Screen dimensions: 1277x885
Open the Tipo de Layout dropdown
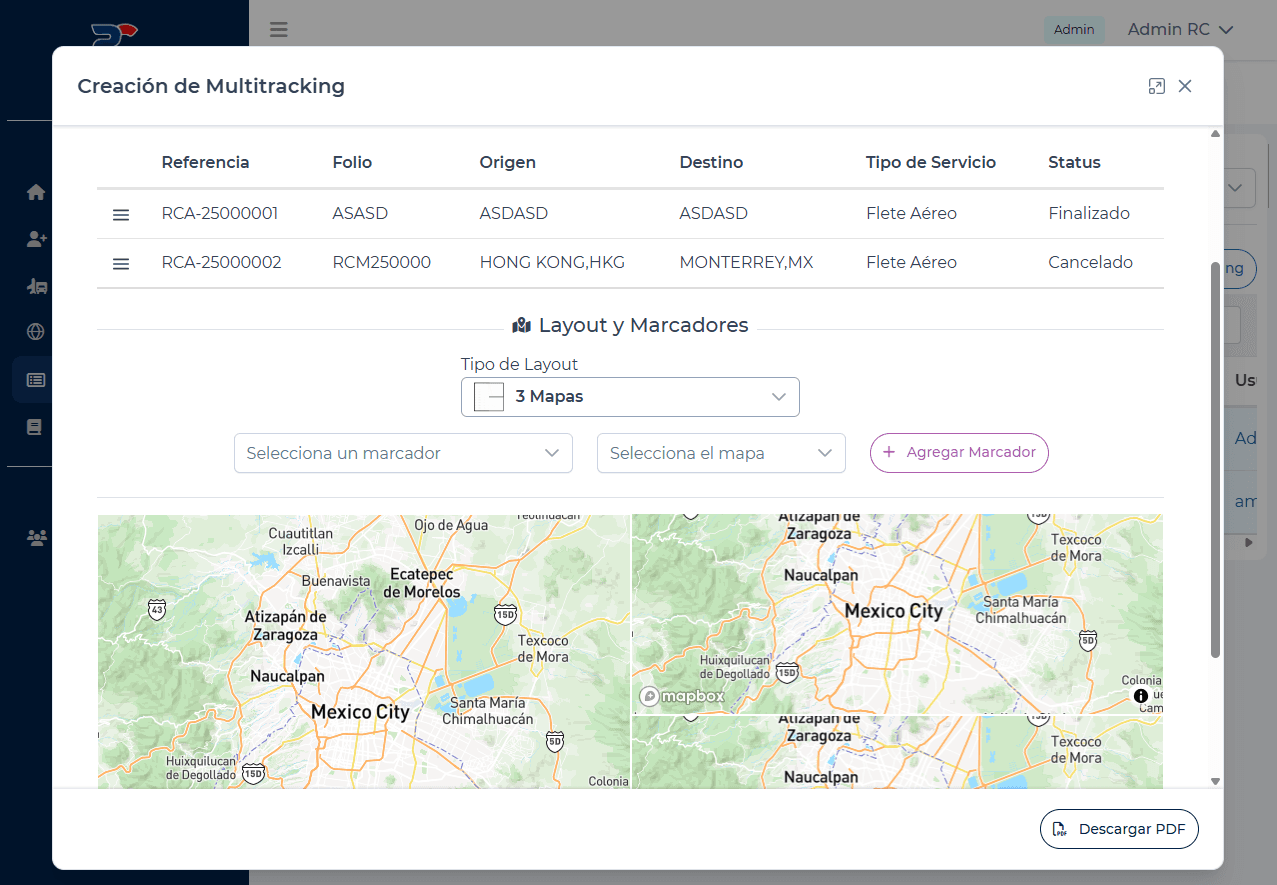pyautogui.click(x=630, y=397)
